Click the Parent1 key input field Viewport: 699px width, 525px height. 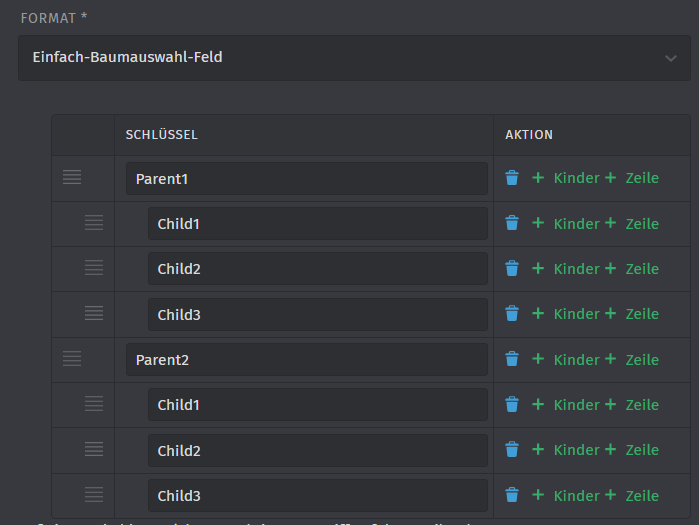click(x=307, y=179)
